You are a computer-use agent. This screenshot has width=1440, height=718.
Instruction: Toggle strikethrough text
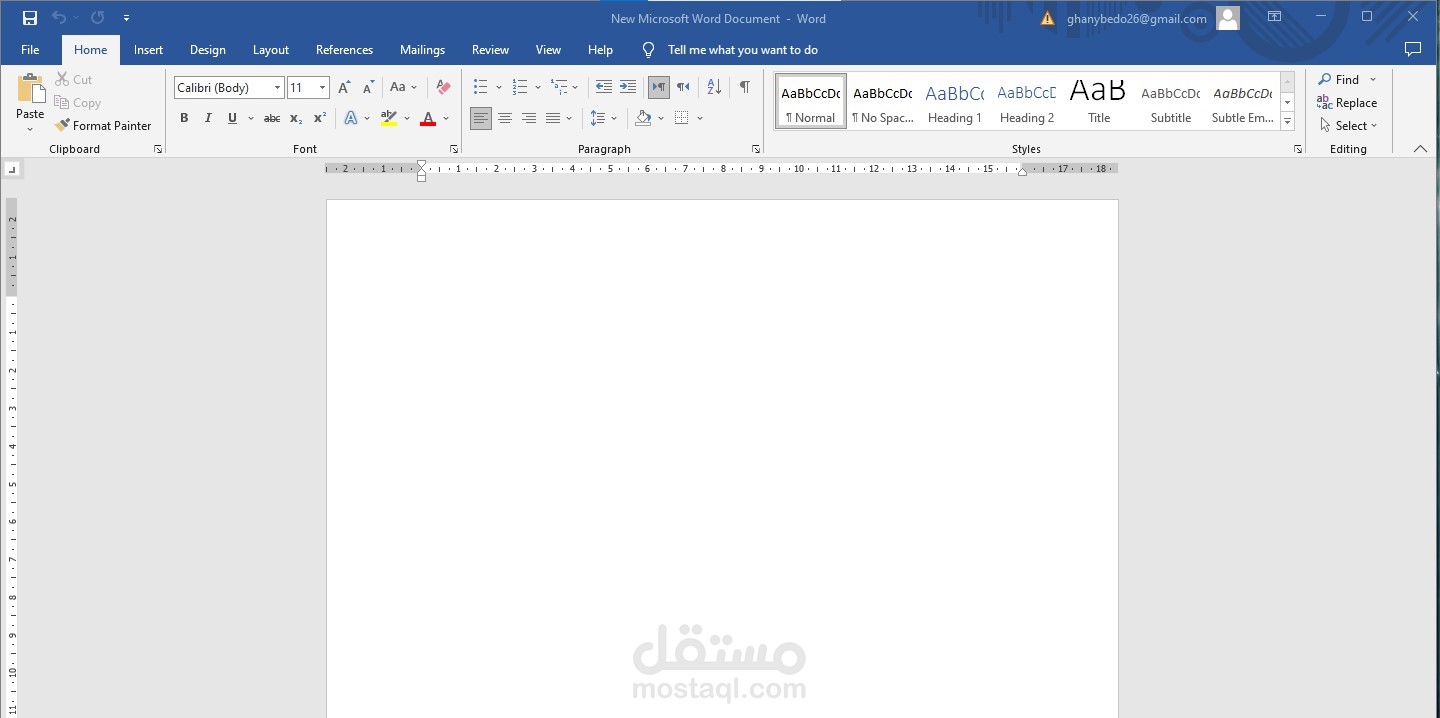271,118
